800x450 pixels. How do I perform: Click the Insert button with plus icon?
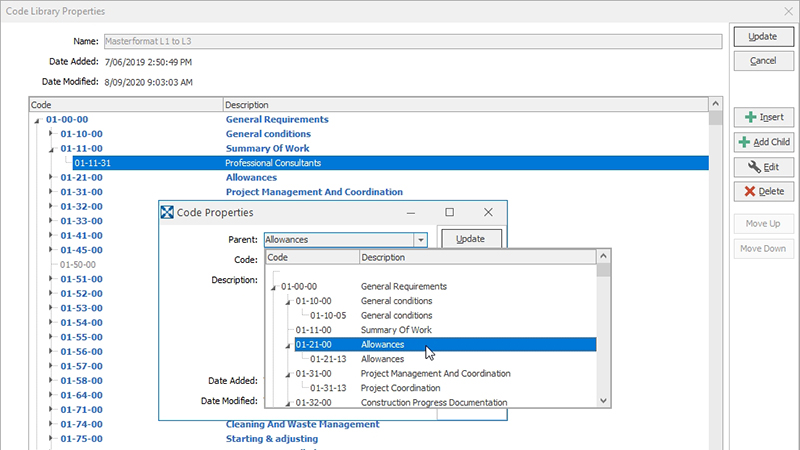click(x=764, y=117)
